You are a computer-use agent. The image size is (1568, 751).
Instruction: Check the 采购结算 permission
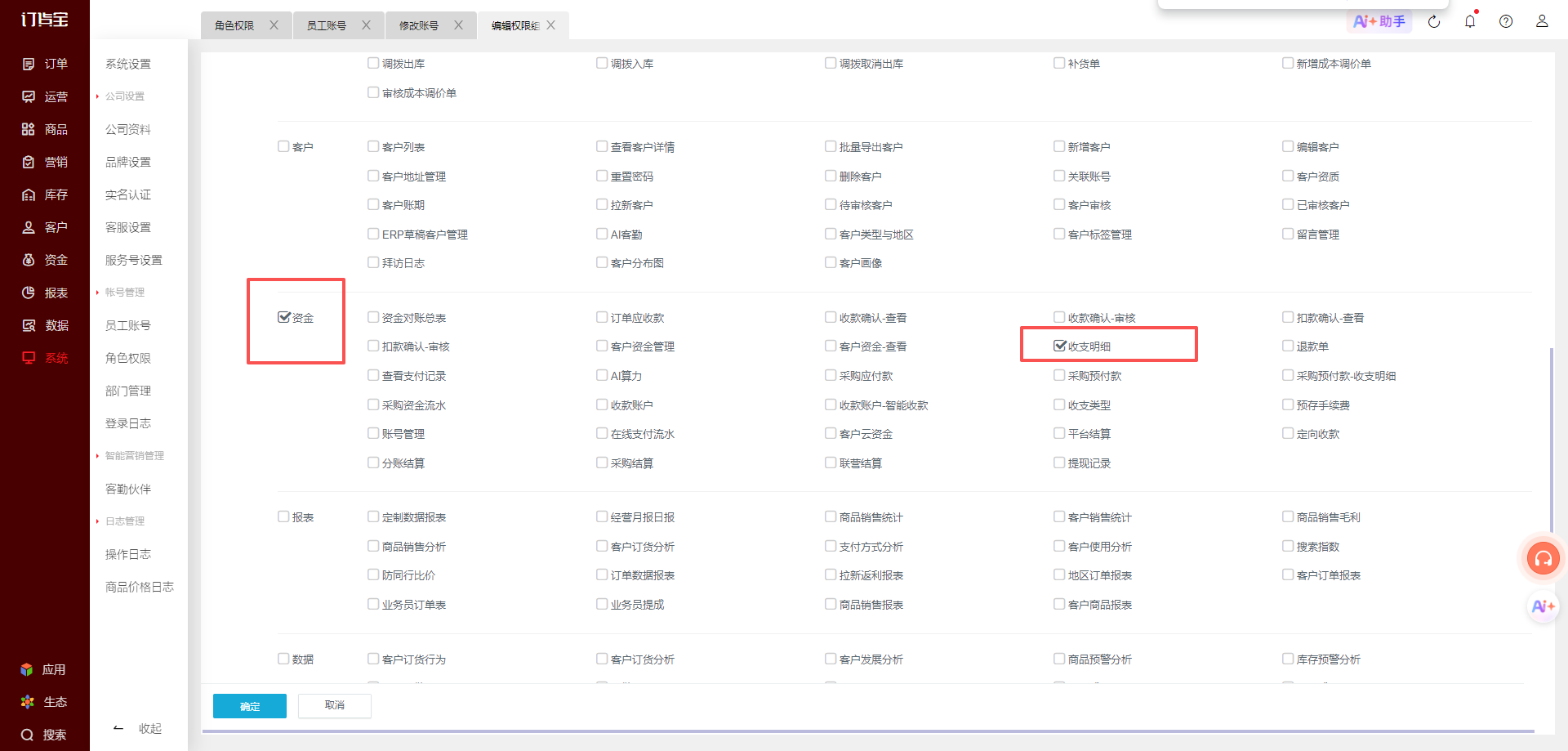(602, 463)
